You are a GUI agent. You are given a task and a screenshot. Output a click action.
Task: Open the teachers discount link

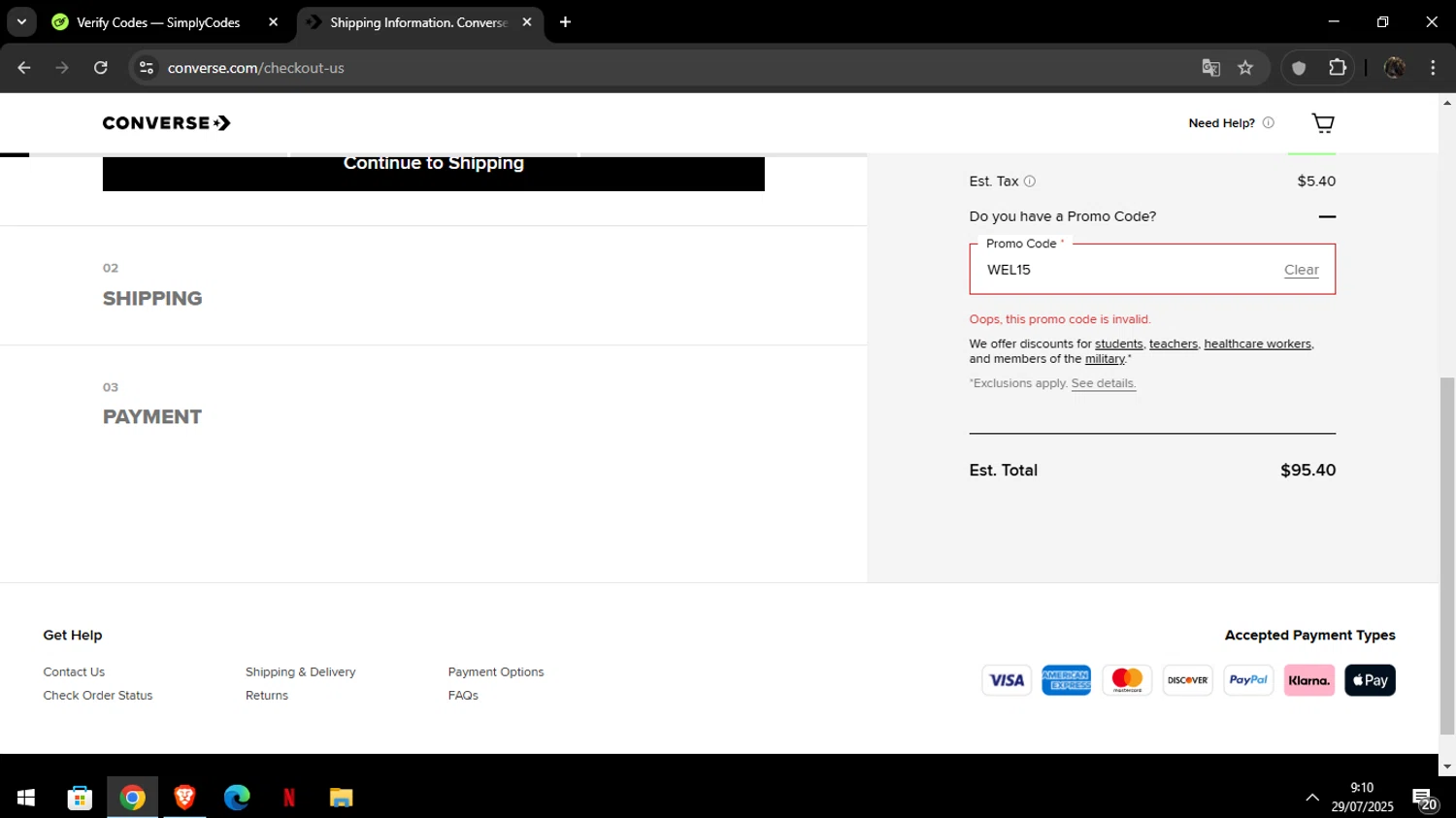(x=1173, y=344)
